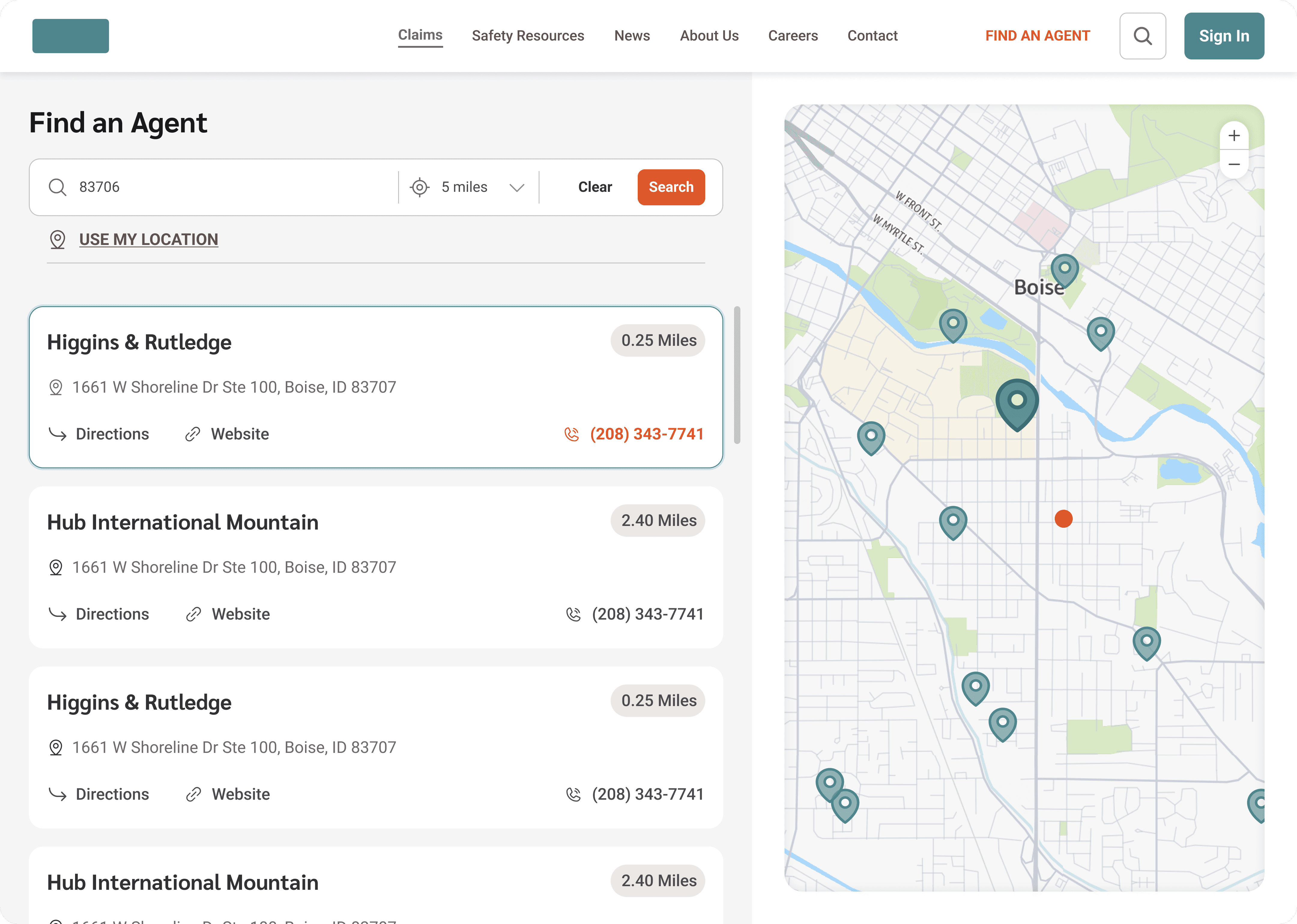Image resolution: width=1297 pixels, height=924 pixels.
Task: Expand the 5 miles radius dropdown chevron
Action: 516,188
